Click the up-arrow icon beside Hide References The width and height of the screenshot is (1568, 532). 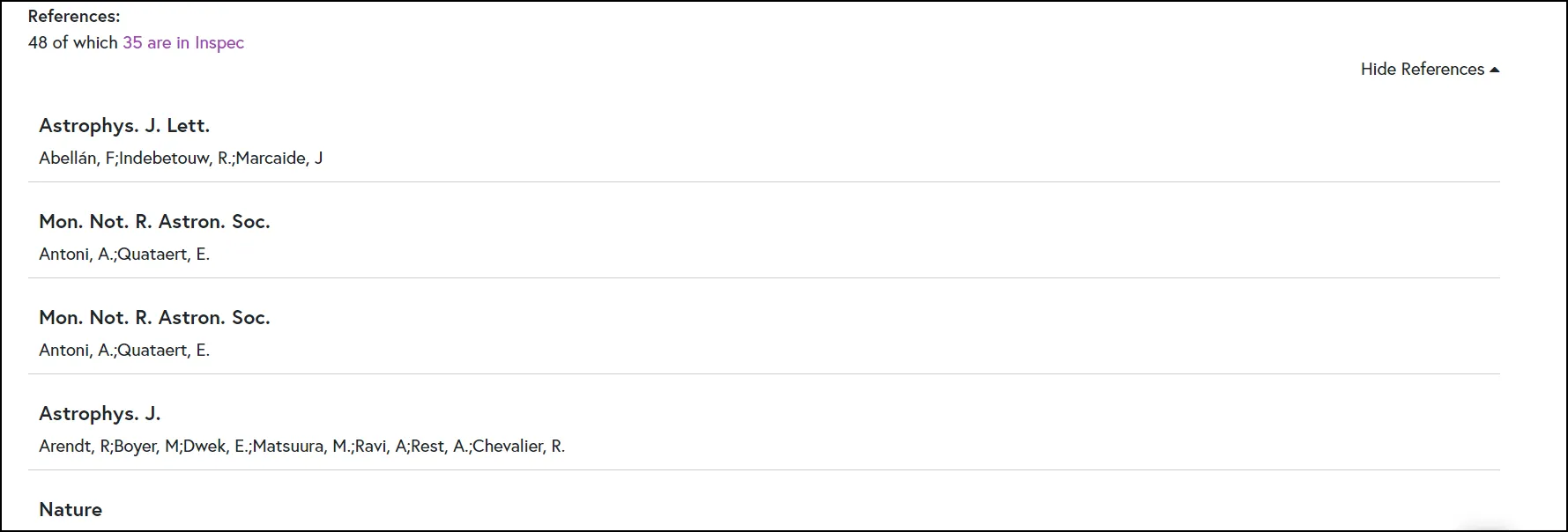pyautogui.click(x=1494, y=70)
